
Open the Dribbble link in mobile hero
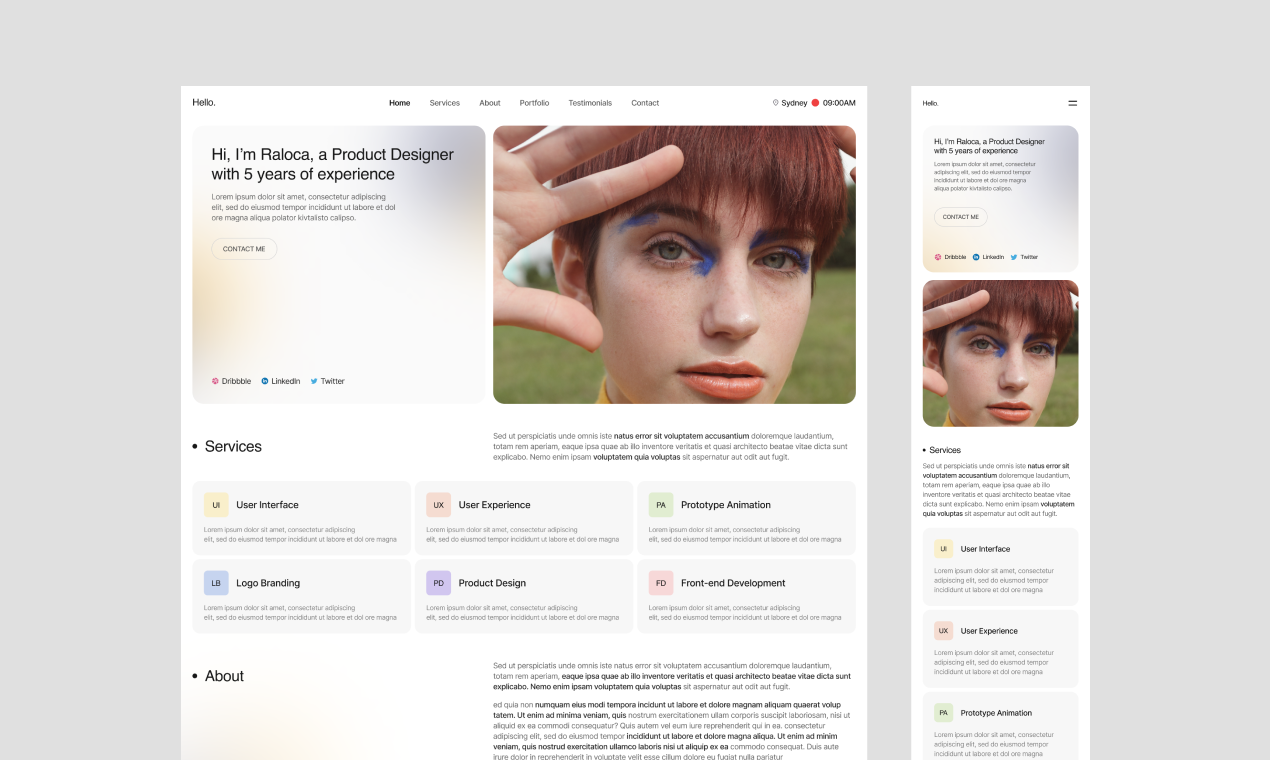tap(950, 257)
